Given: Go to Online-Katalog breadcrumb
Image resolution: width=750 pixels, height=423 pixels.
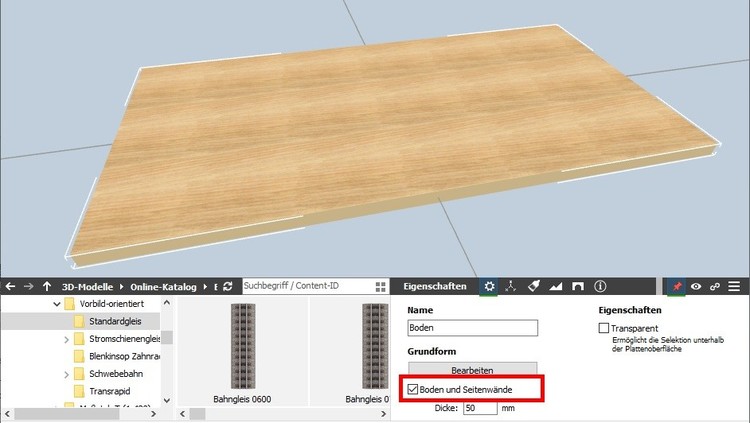Looking at the screenshot, I should pos(164,286).
